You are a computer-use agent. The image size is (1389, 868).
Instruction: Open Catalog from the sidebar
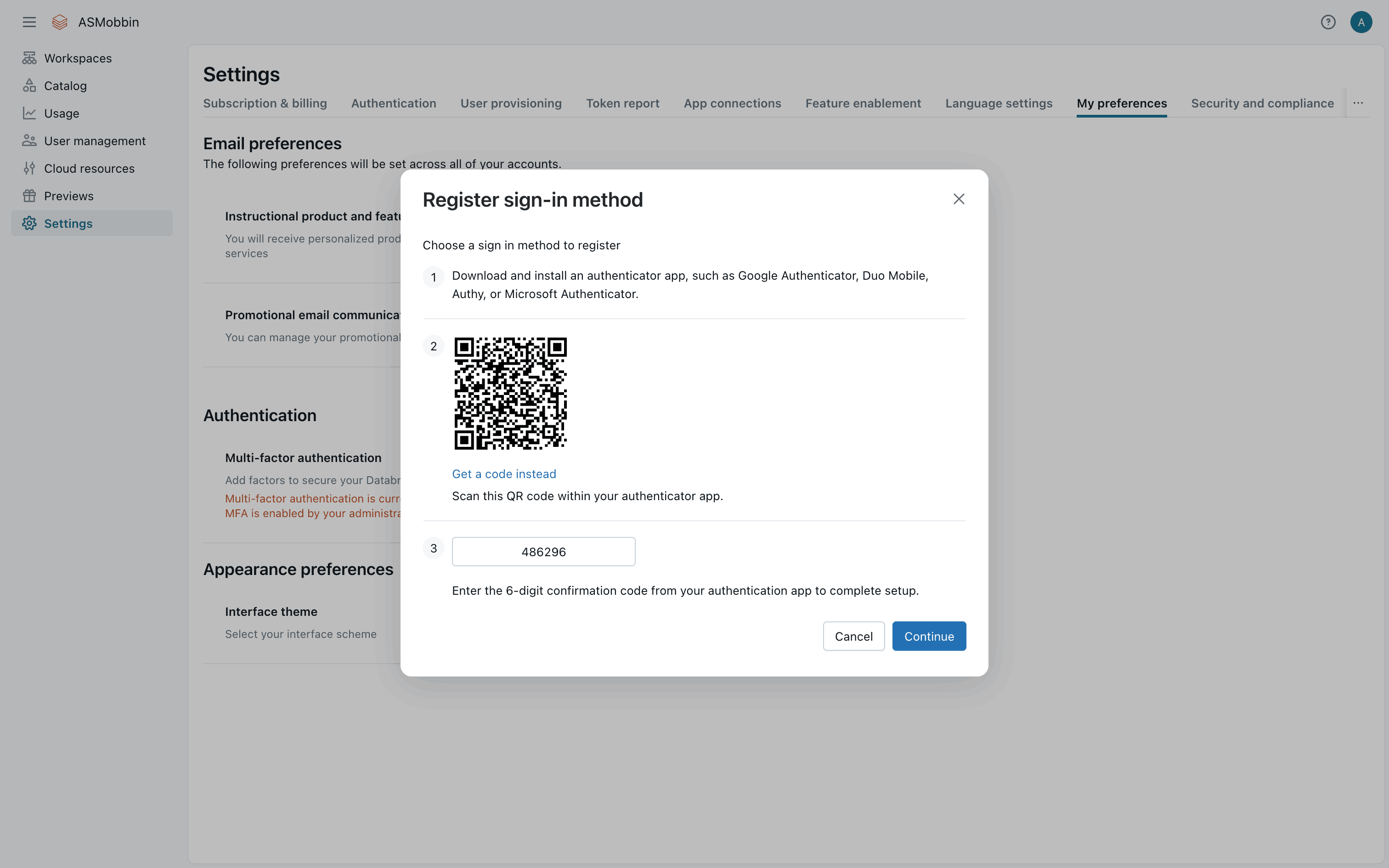(65, 85)
